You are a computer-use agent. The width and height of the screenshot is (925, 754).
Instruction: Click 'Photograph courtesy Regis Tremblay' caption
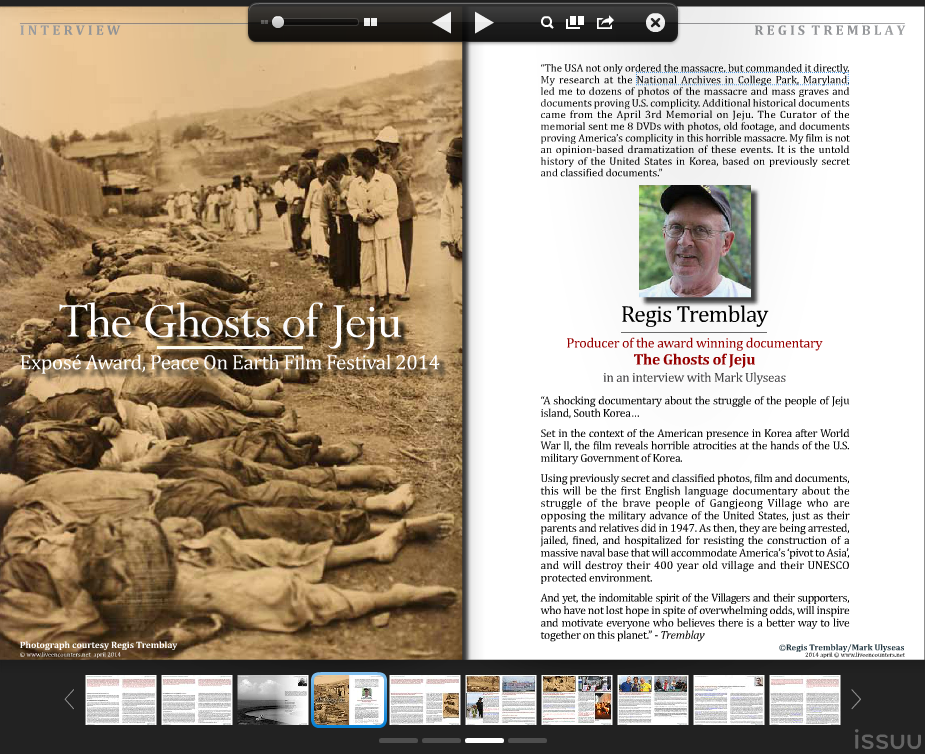99,645
